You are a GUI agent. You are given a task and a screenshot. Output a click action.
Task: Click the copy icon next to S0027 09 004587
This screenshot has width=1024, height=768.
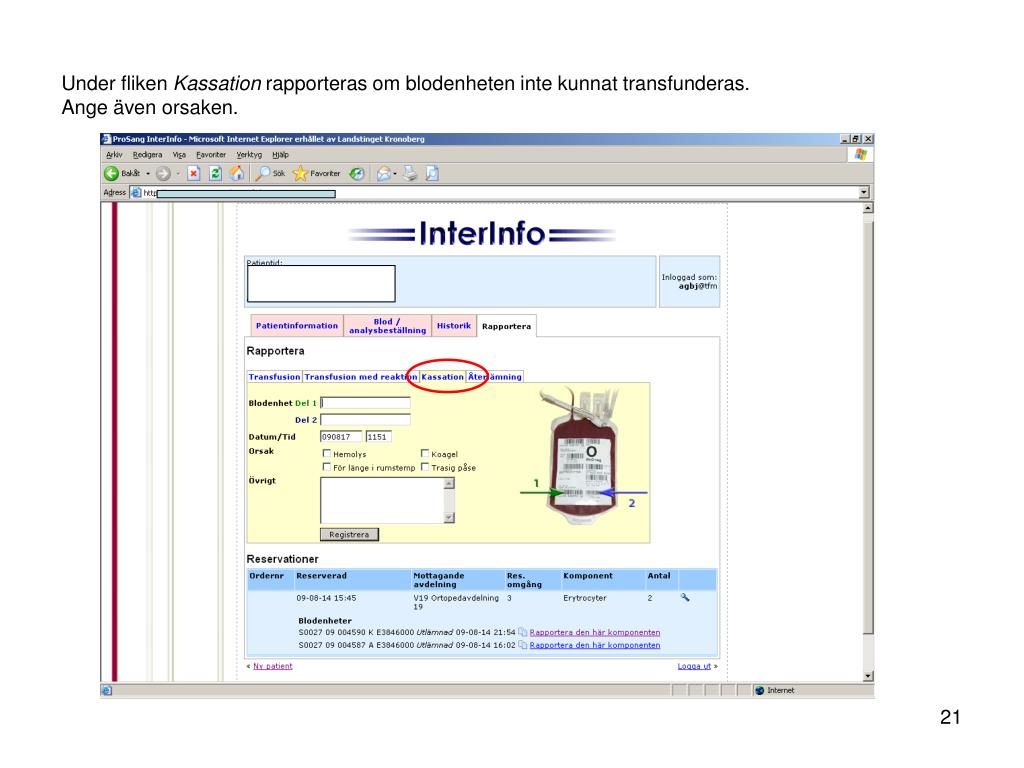coord(522,645)
